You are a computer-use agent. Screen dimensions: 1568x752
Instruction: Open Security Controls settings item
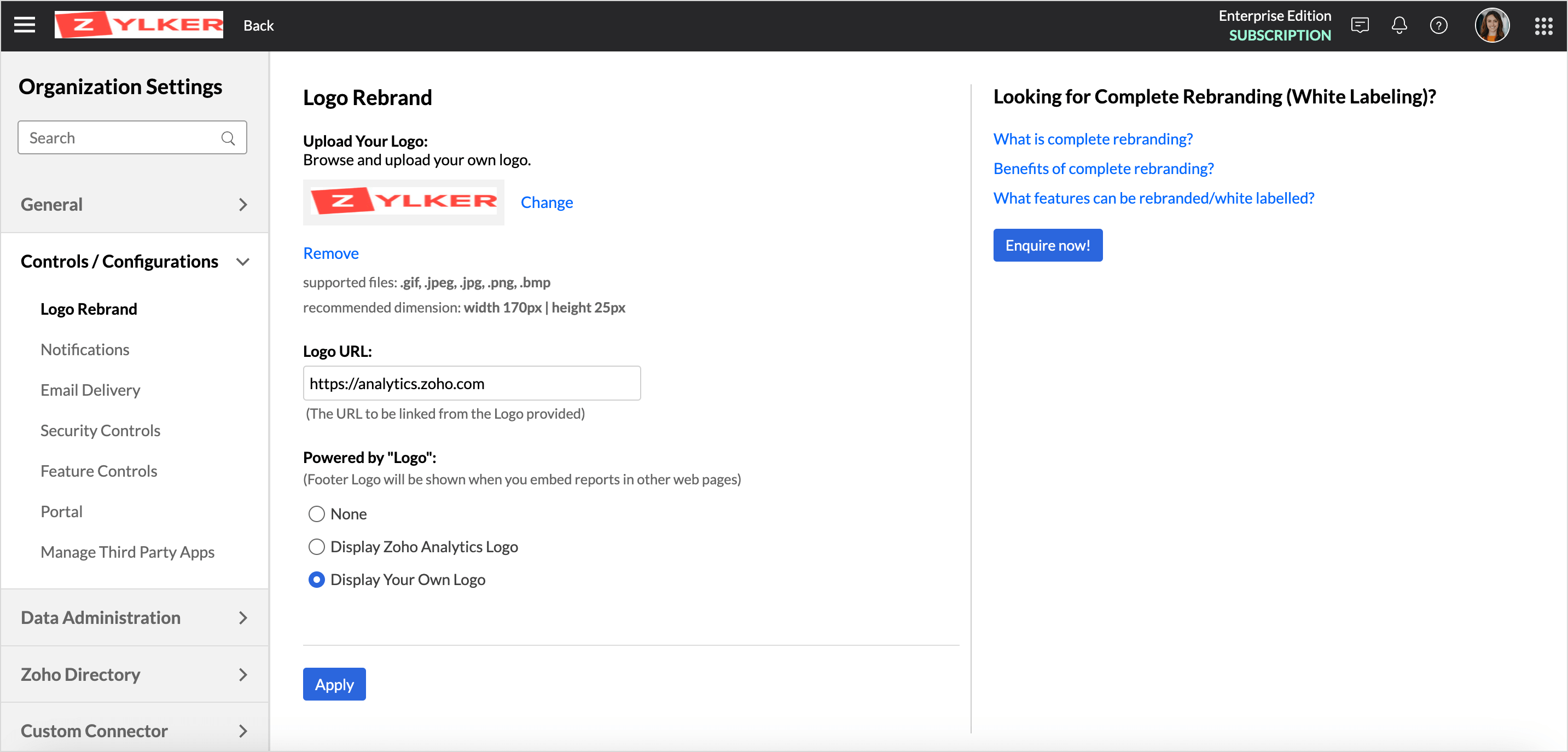[x=101, y=431]
